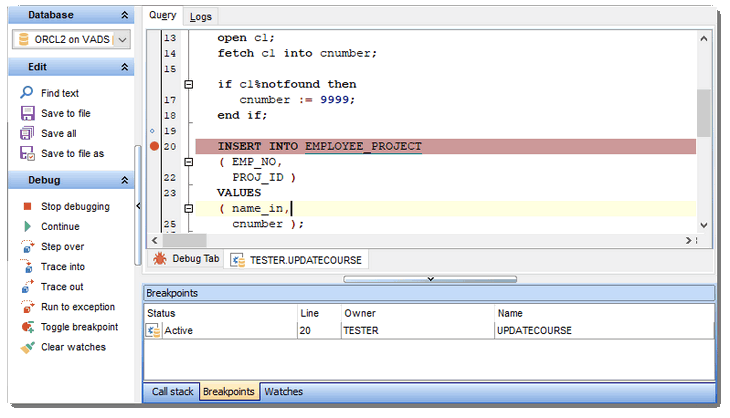Viewport: 730px width, 418px height.
Task: Click the Clear watches broom icon
Action: tap(28, 347)
